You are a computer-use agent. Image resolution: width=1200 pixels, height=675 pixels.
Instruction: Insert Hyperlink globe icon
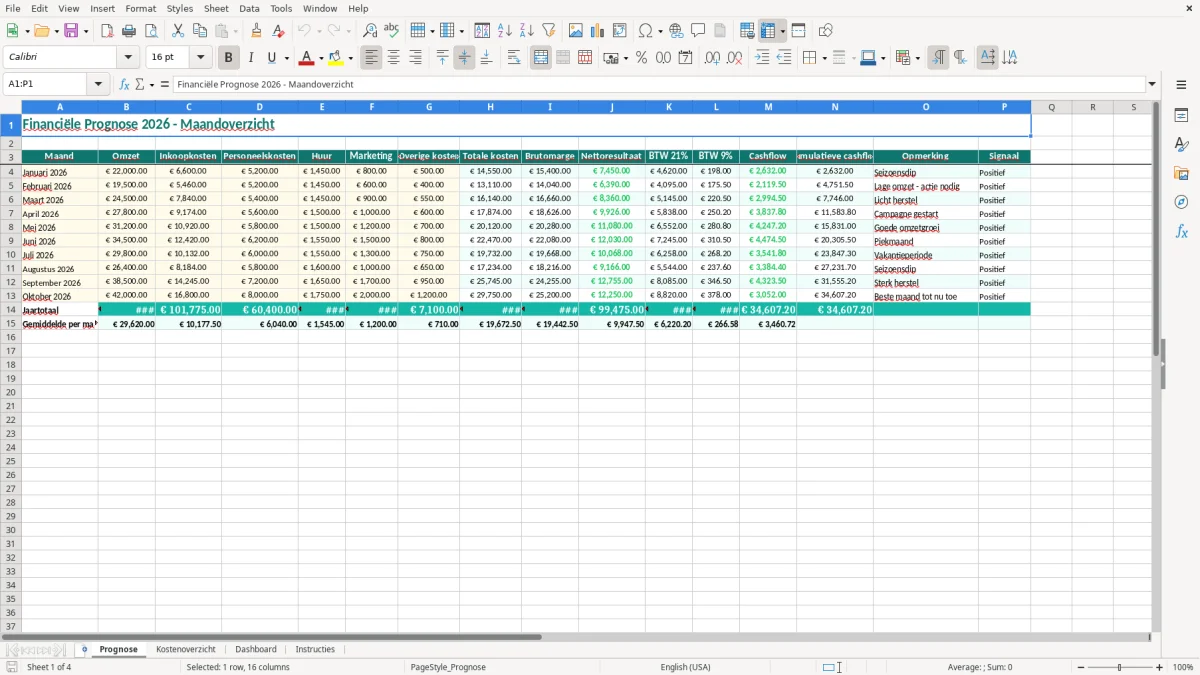(x=676, y=31)
